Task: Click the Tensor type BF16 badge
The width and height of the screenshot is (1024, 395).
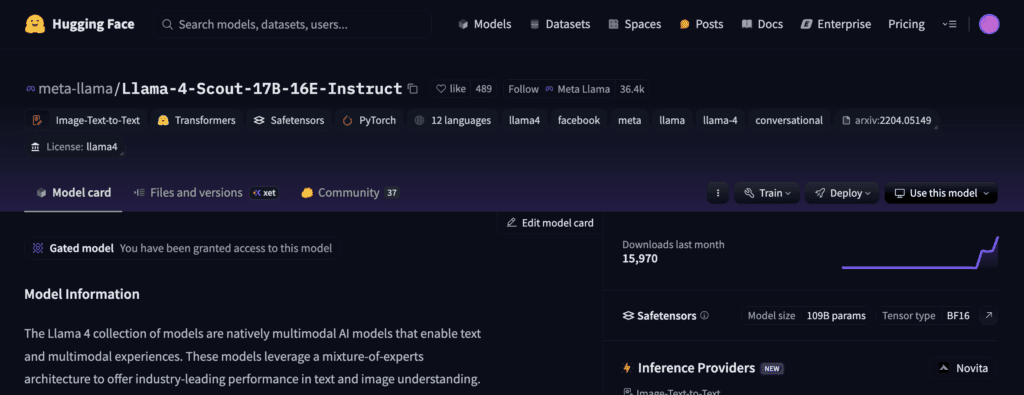Action: click(925, 315)
